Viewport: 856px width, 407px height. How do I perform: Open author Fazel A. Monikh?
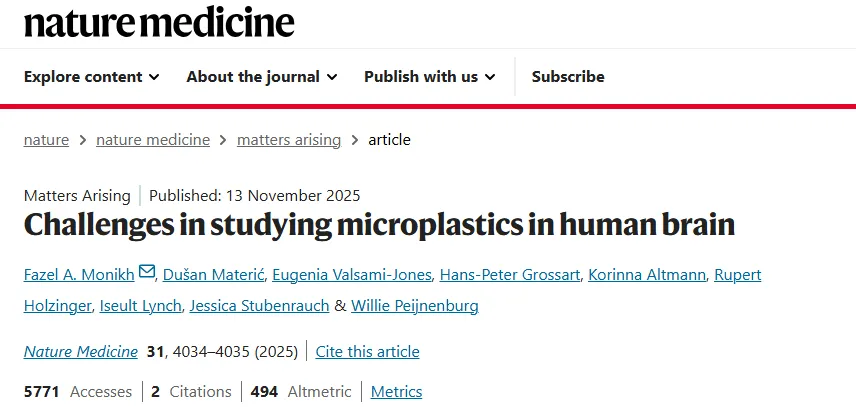point(79,273)
